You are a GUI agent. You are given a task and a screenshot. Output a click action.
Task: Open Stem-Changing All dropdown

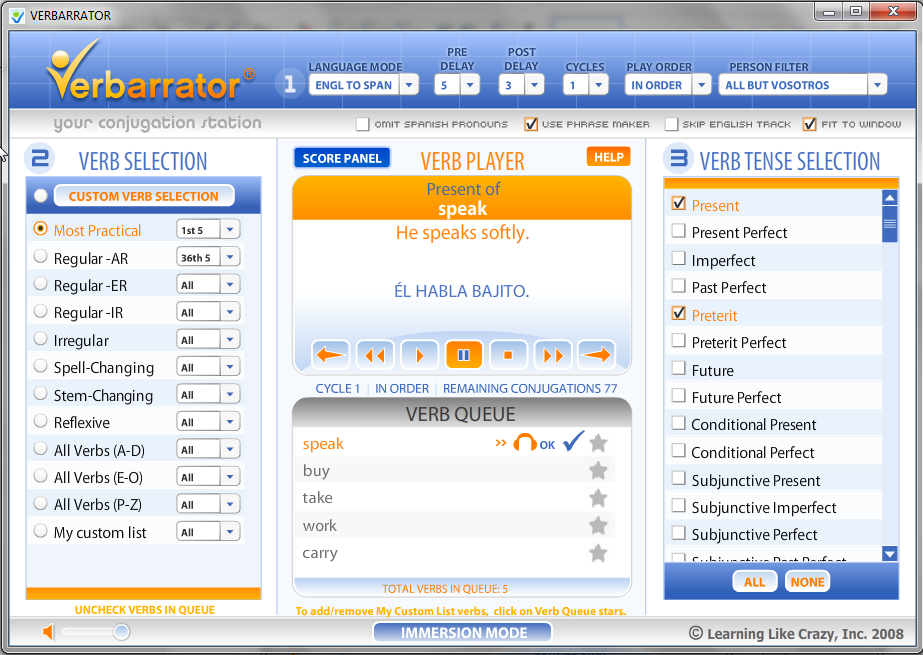(230, 394)
